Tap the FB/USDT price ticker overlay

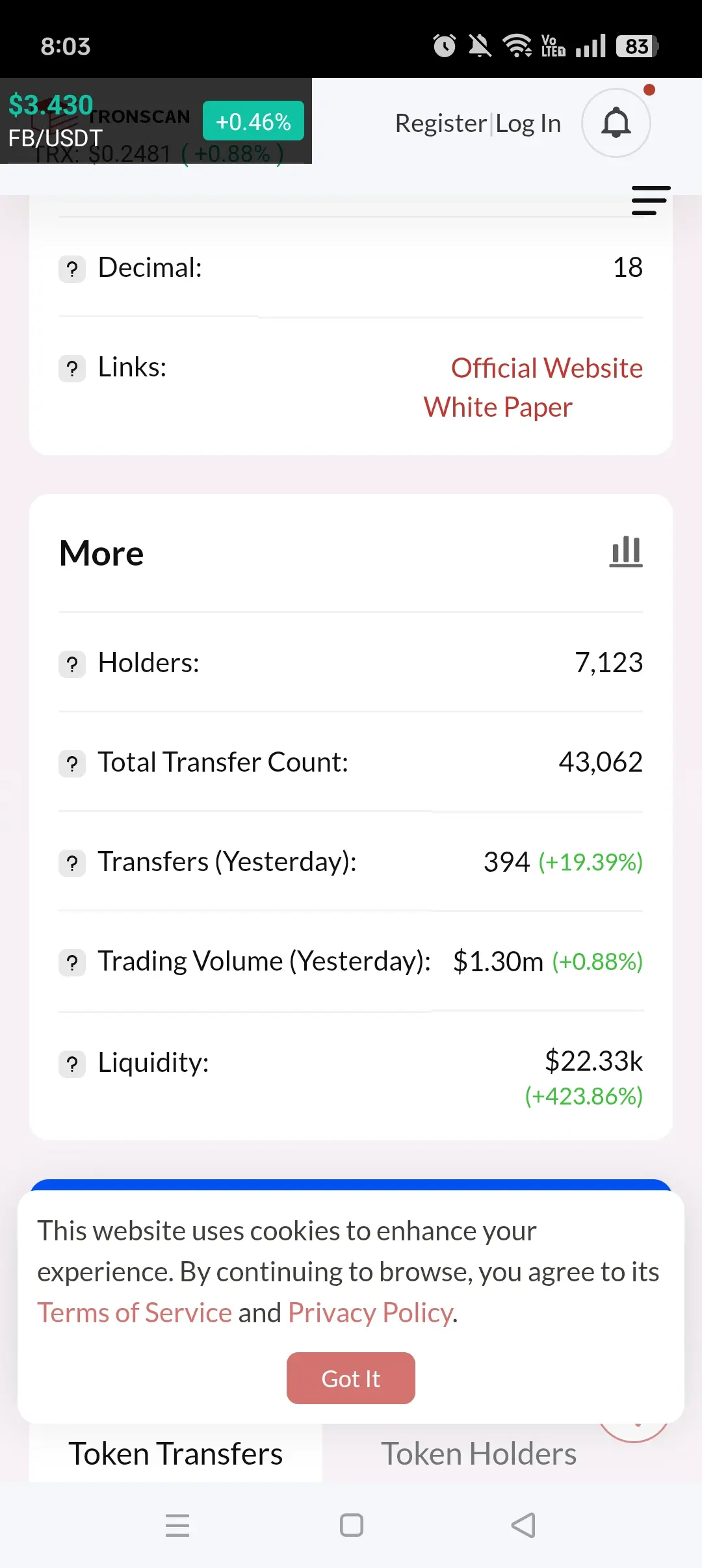pyautogui.click(x=156, y=121)
